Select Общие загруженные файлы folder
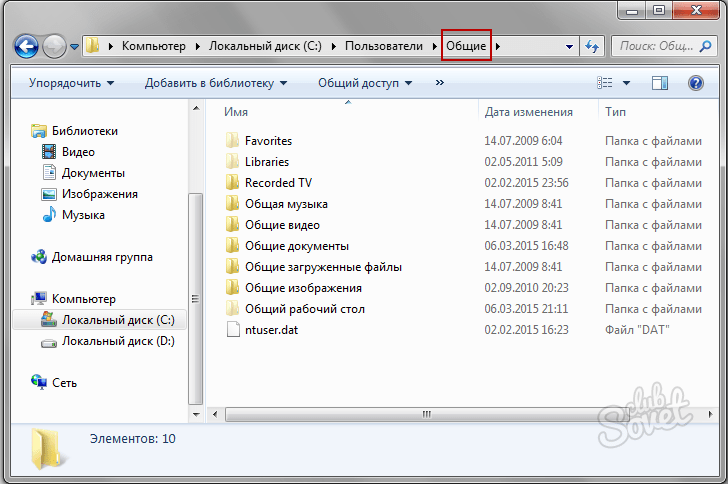The height and width of the screenshot is (484, 728). 323,267
